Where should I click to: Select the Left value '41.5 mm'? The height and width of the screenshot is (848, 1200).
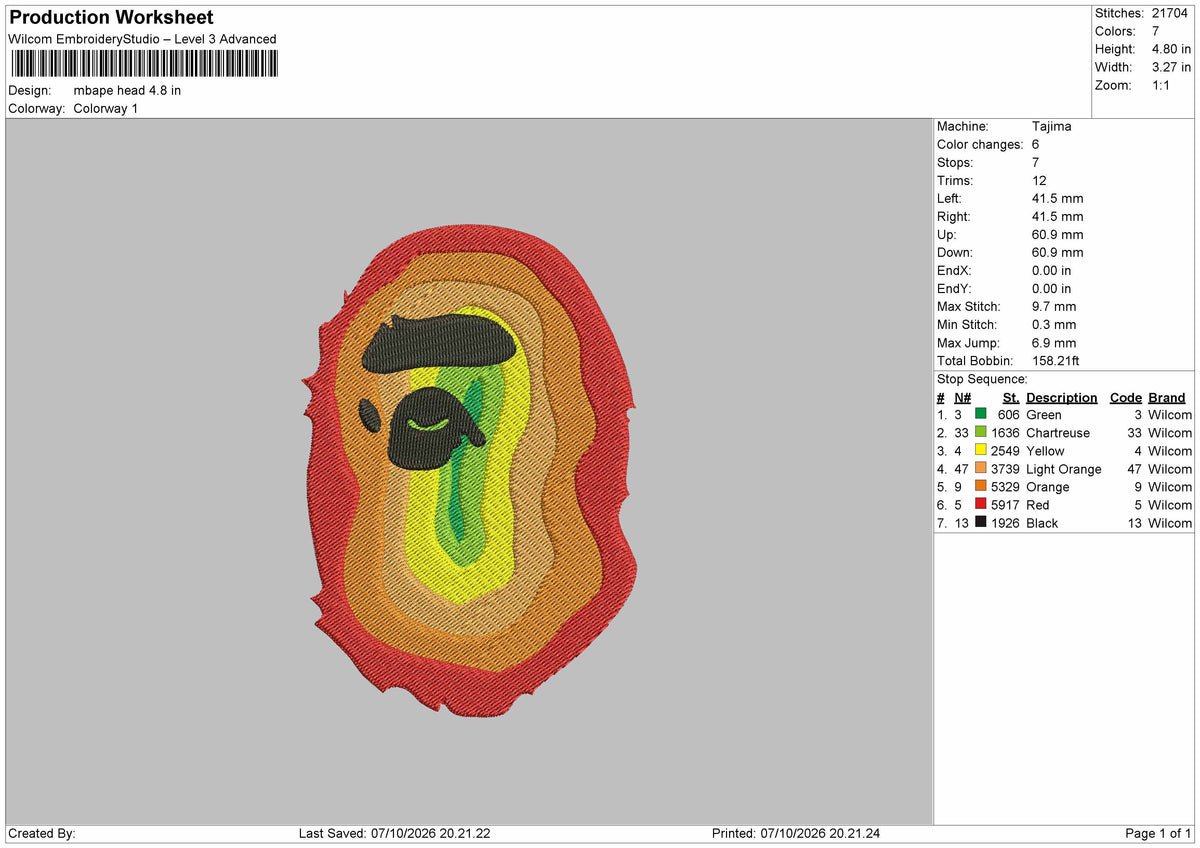click(x=1057, y=198)
